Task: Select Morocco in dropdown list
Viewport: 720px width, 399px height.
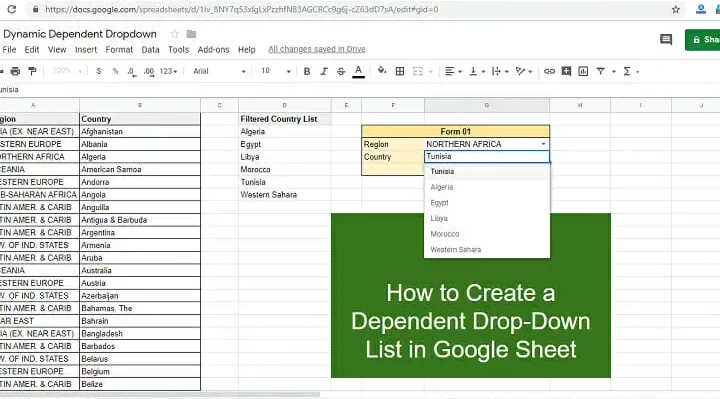Action: [487, 234]
